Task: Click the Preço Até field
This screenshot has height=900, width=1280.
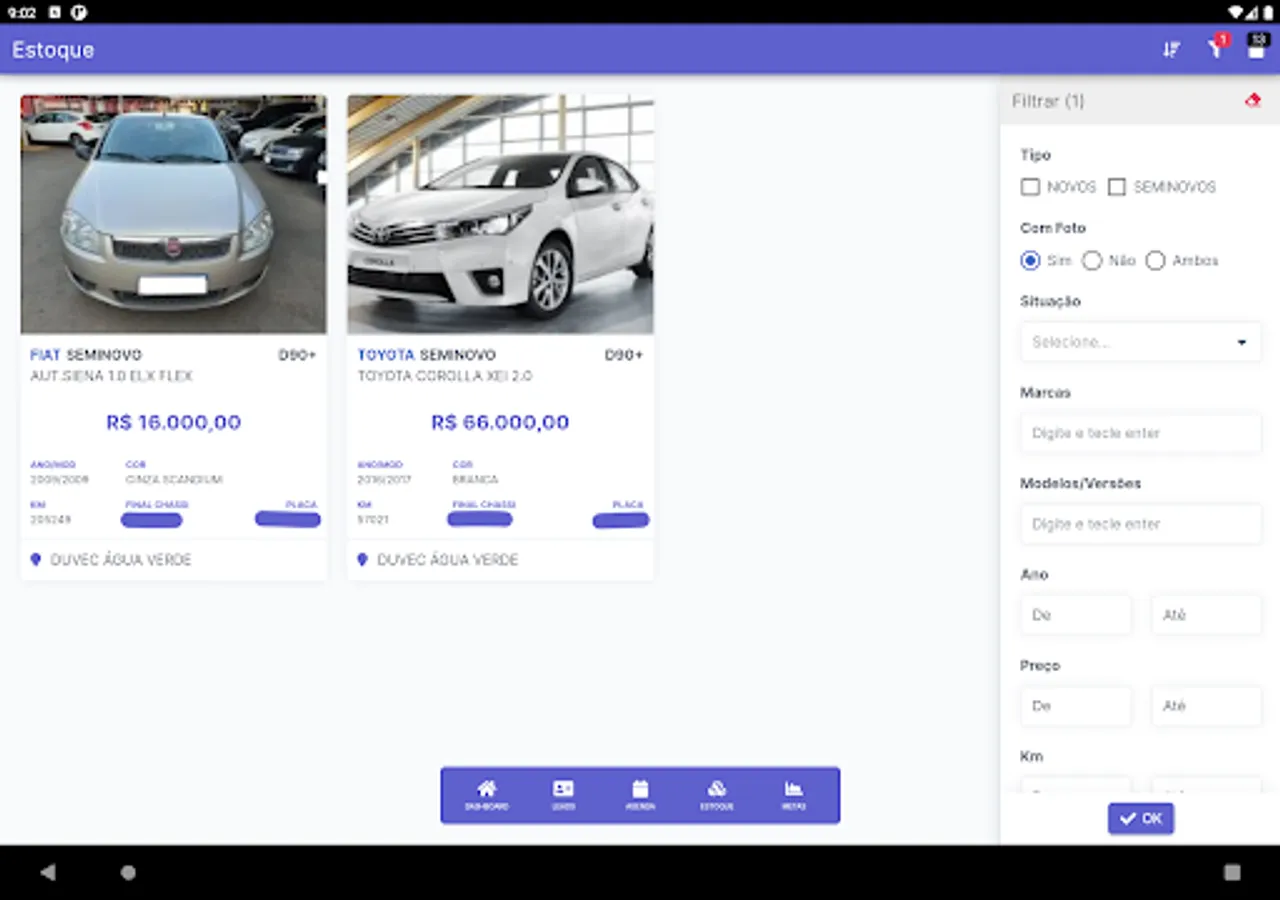Action: click(x=1207, y=706)
